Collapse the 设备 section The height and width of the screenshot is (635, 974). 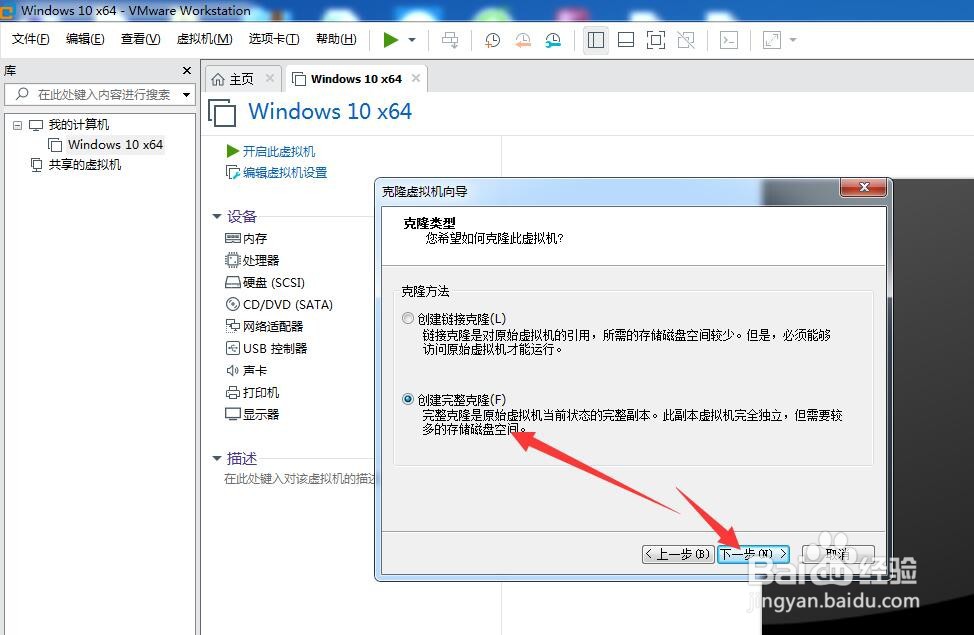click(x=217, y=216)
